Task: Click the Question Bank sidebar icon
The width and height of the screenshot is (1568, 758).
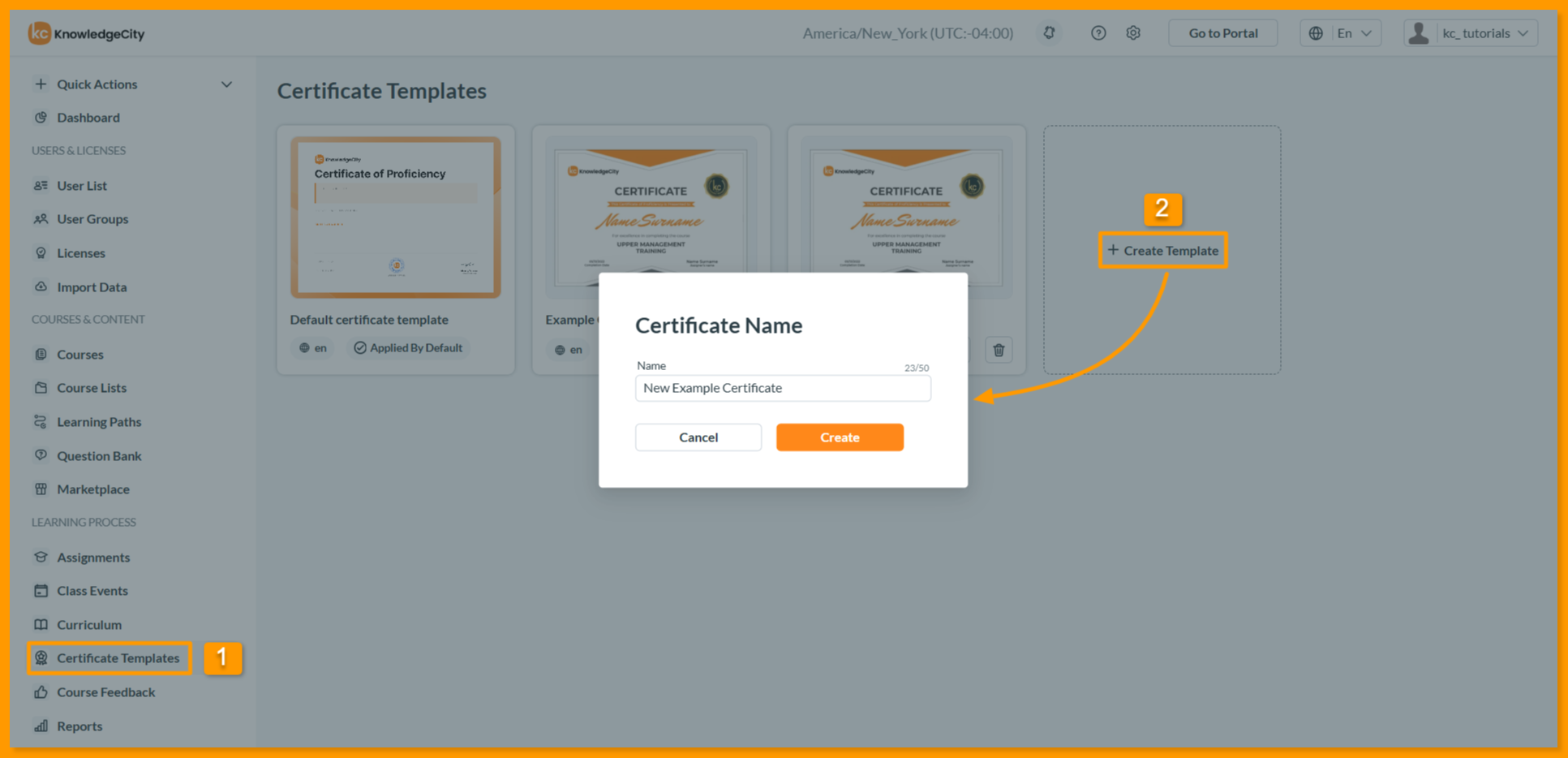Action: click(41, 456)
